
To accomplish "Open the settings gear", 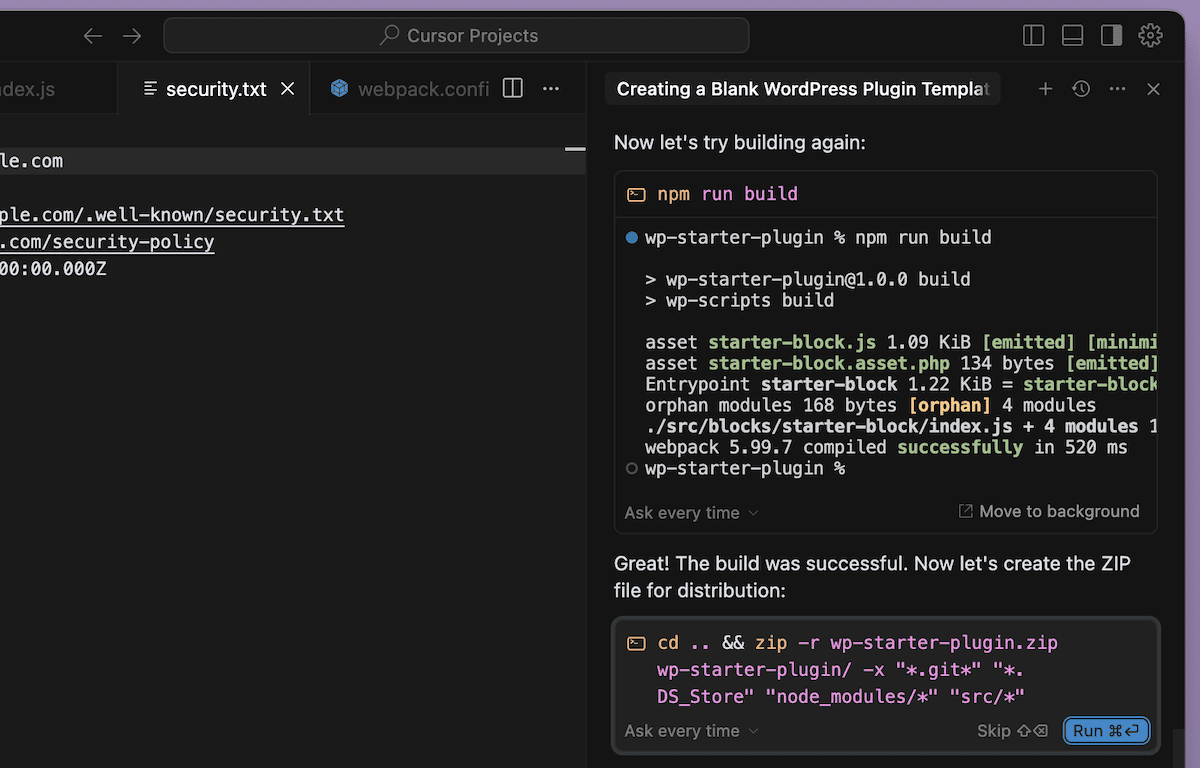I will pos(1151,36).
